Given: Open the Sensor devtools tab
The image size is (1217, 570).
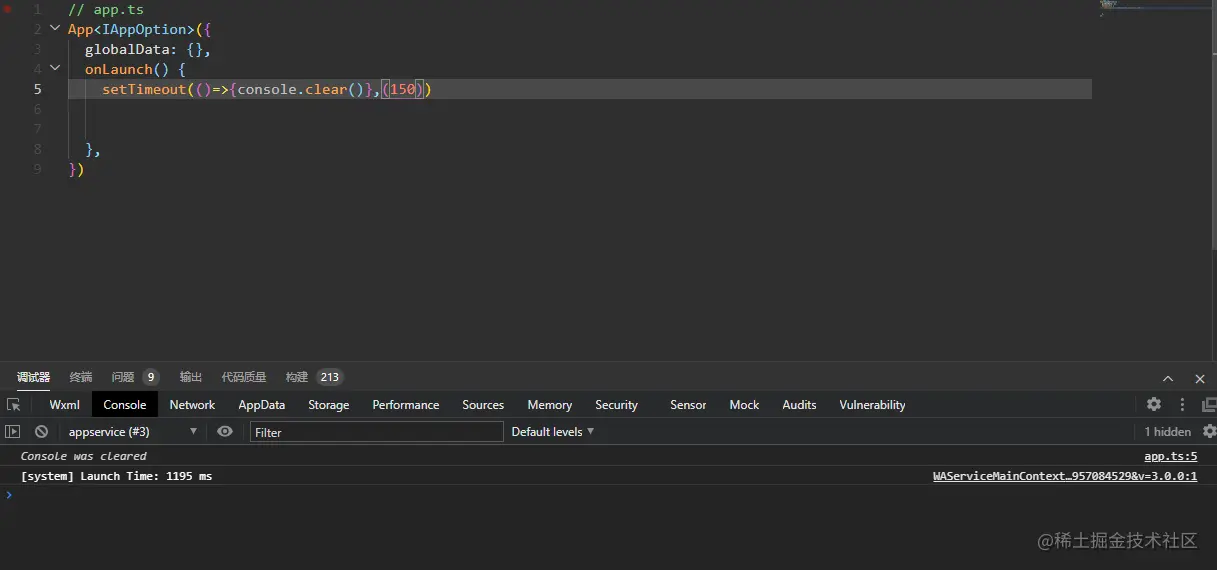Looking at the screenshot, I should 688,405.
